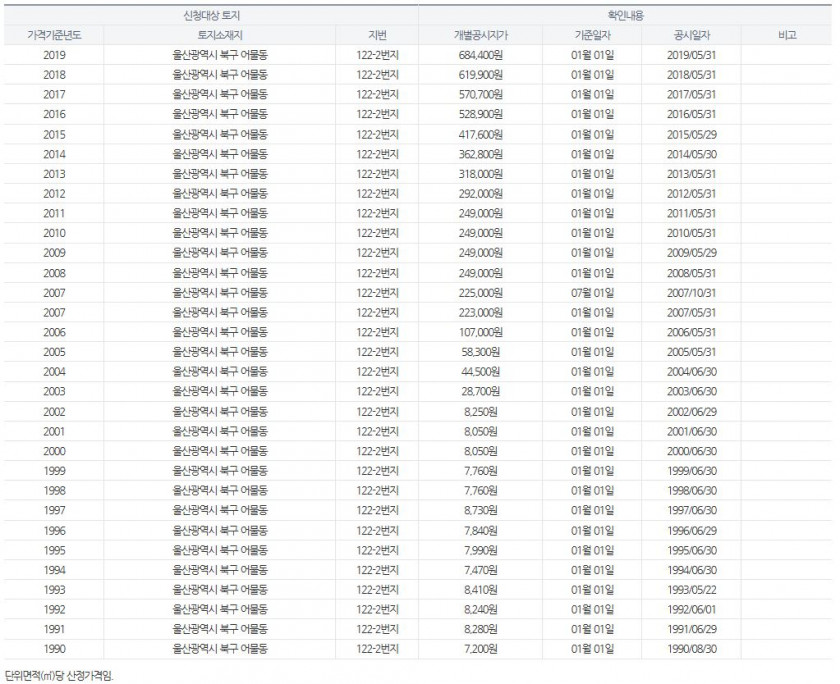Select the 2011 year cell
Viewport: 840px width, 684px height.
[54, 214]
